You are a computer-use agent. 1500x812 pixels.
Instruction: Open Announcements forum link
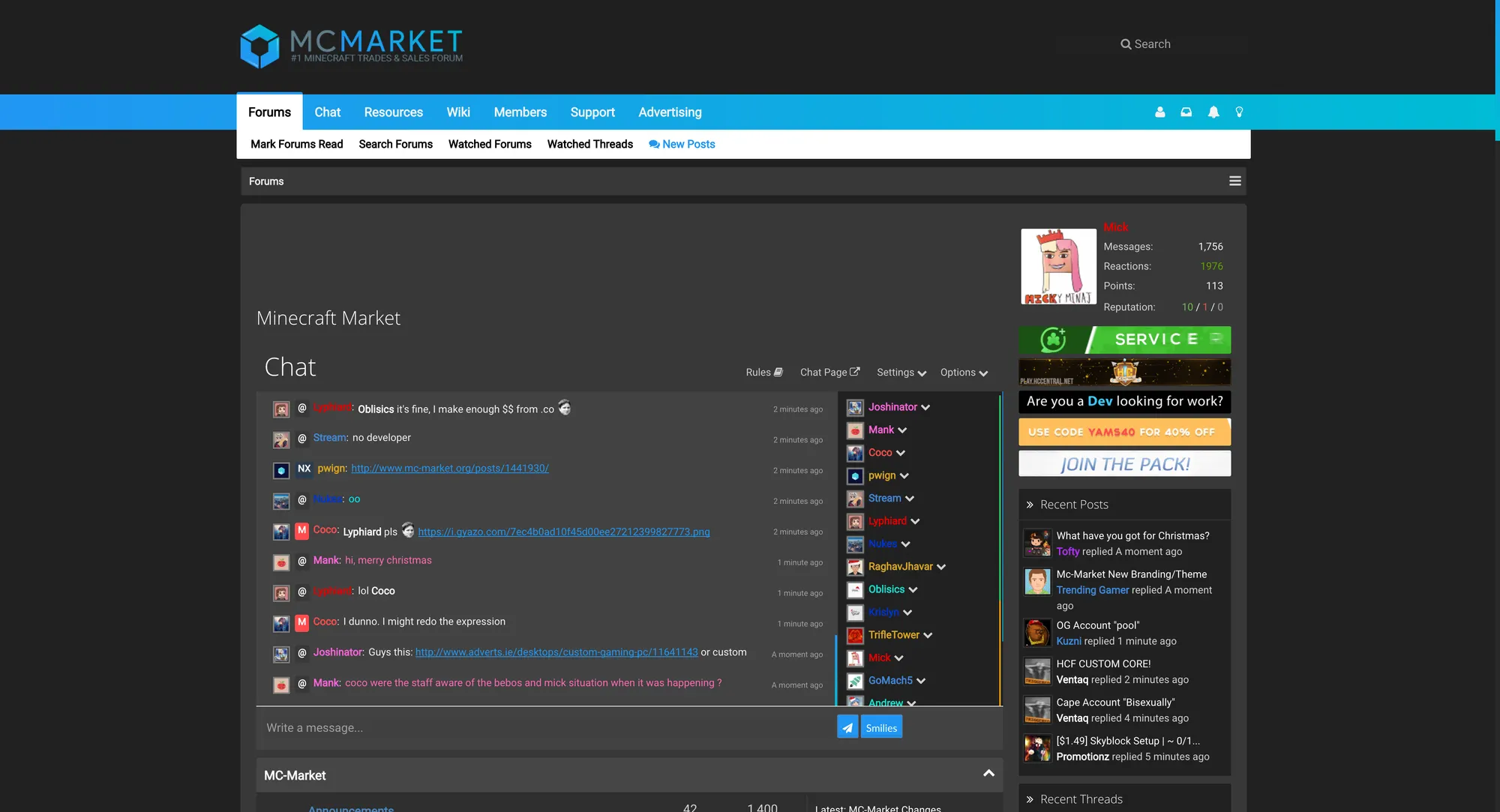(x=351, y=808)
